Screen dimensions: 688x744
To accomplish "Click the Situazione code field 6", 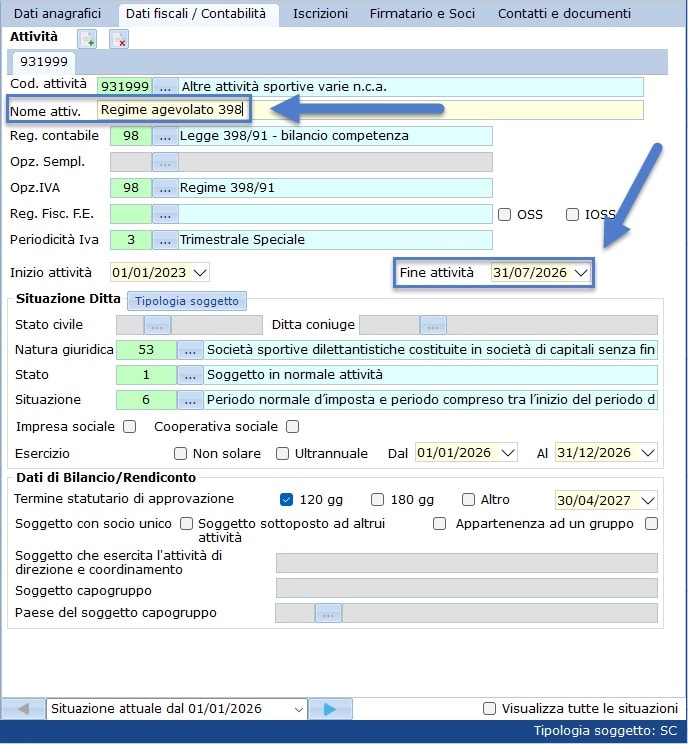I will tap(146, 400).
